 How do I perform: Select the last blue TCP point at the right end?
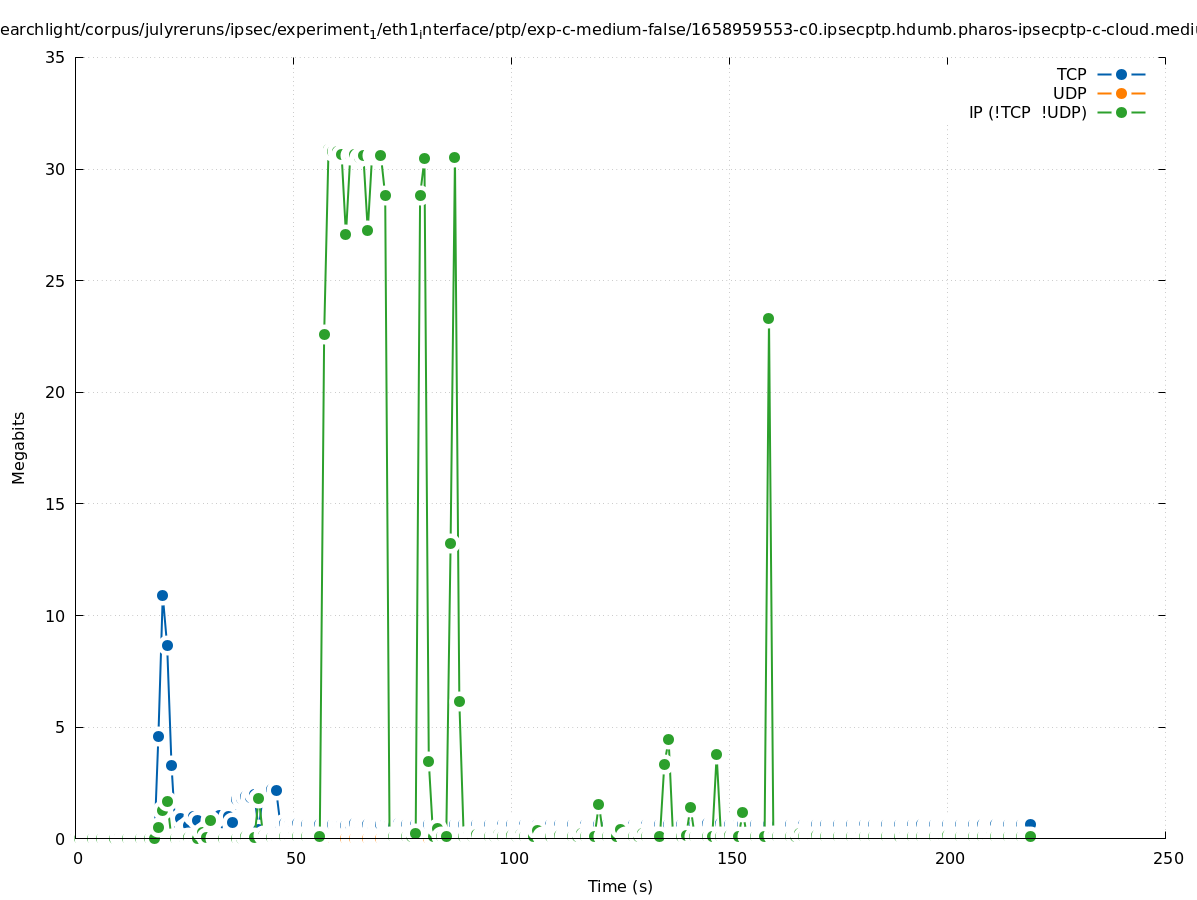point(1030,825)
